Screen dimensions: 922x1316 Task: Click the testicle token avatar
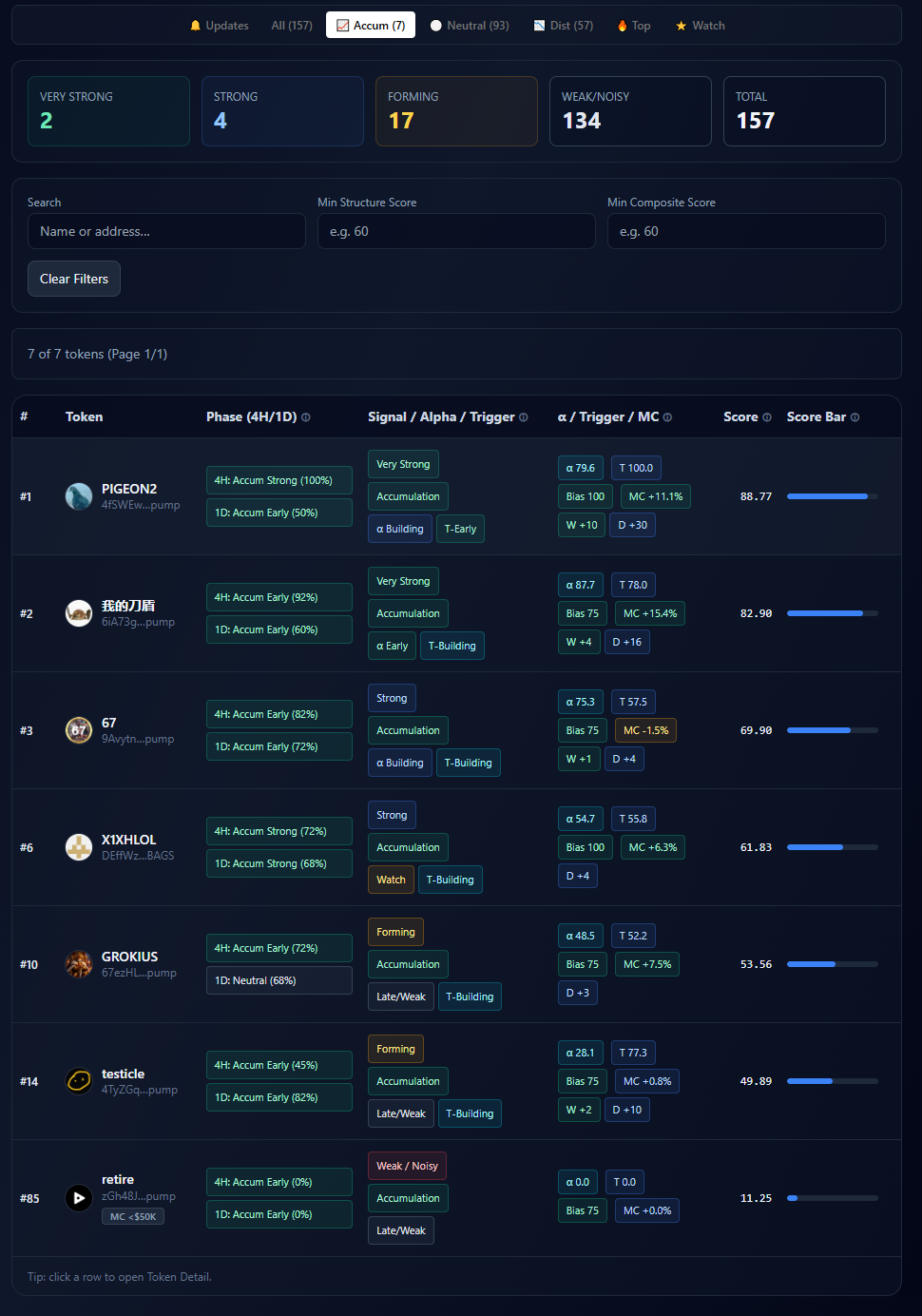[x=79, y=1081]
